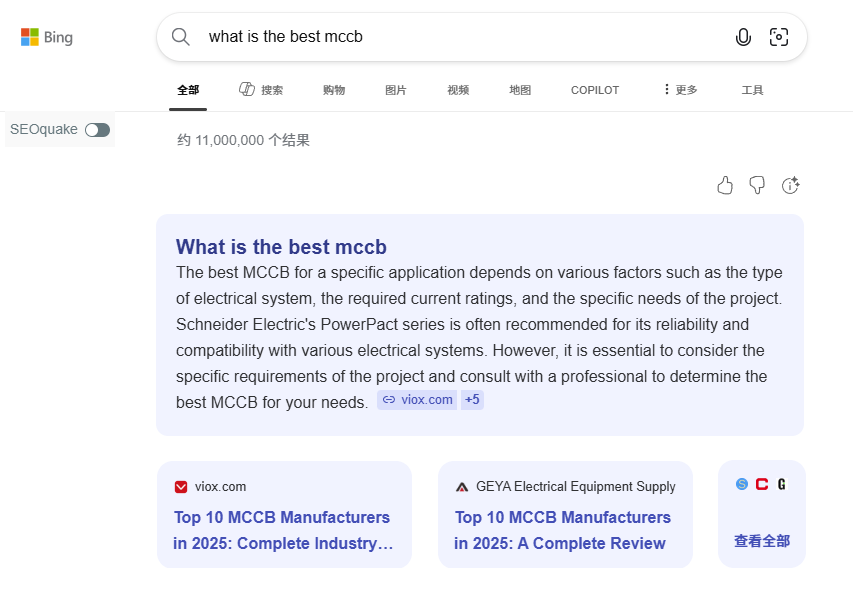This screenshot has height=595, width=853.
Task: Expand the 更多 menu
Action: (680, 90)
